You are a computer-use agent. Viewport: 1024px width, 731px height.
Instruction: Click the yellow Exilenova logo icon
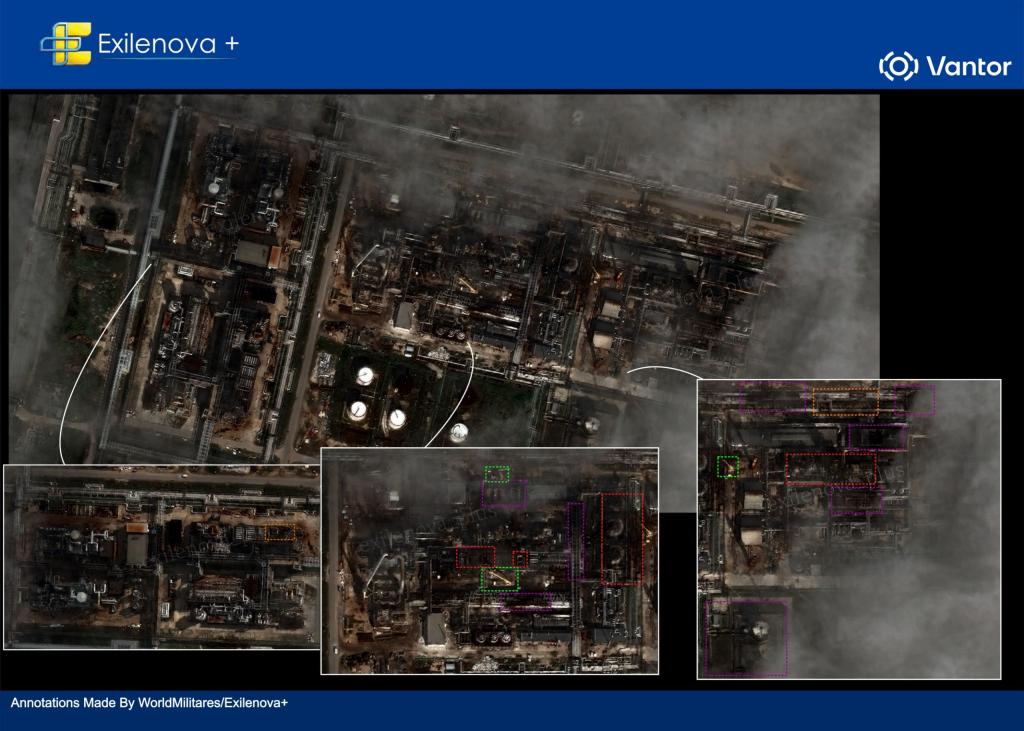65,44
